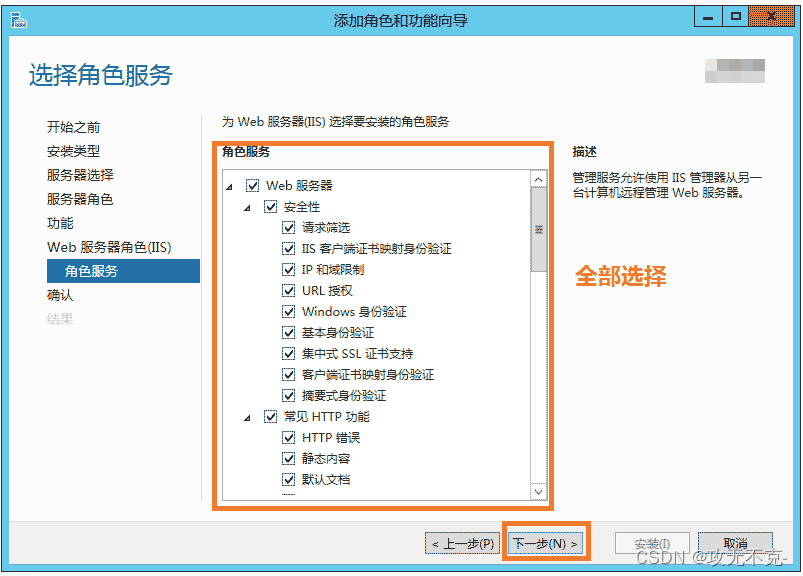This screenshot has width=803, height=576.
Task: Toggle the 客户端证书映射身份验证 checkbox
Action: (x=289, y=374)
